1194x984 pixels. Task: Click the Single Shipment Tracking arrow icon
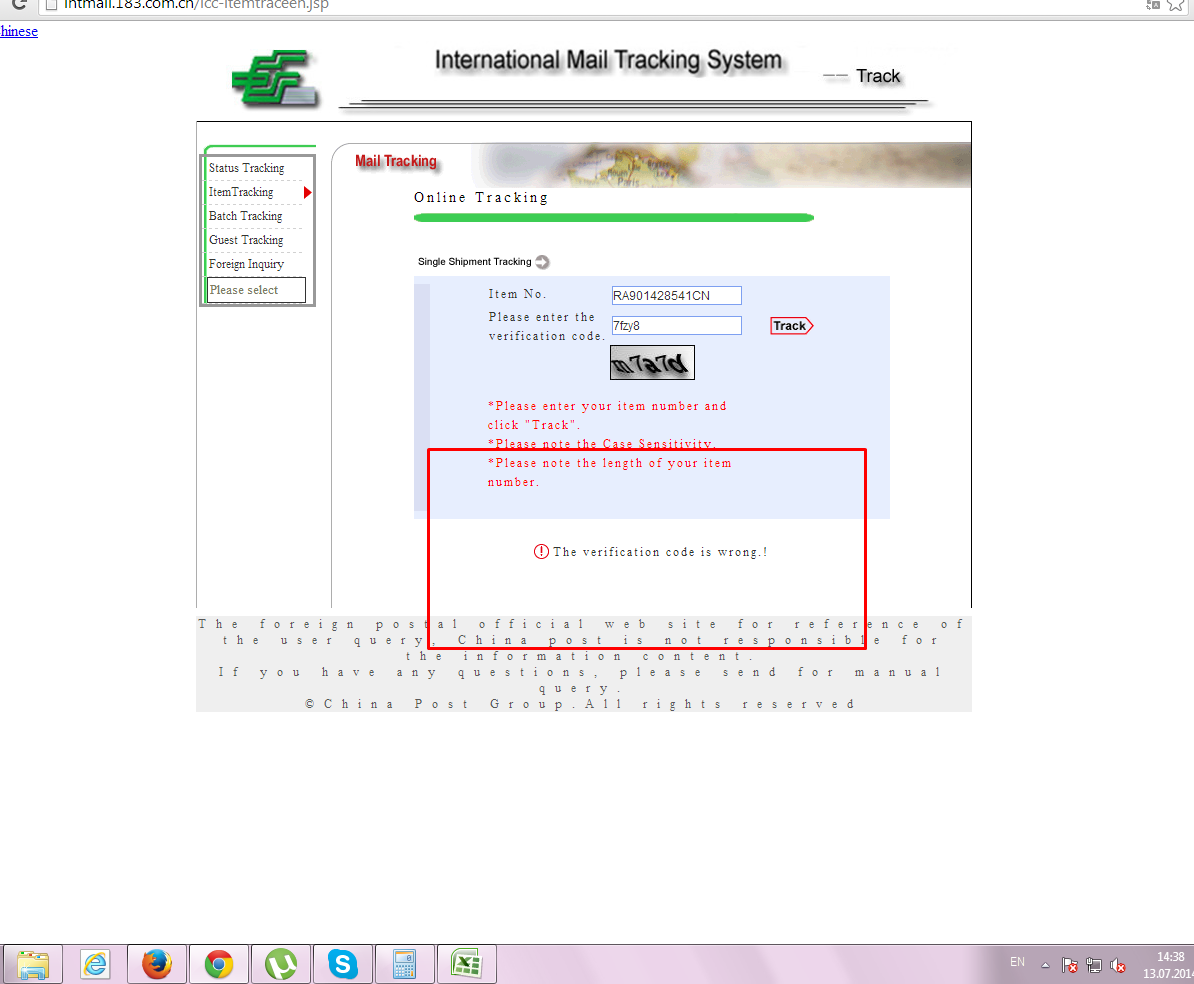pos(542,262)
